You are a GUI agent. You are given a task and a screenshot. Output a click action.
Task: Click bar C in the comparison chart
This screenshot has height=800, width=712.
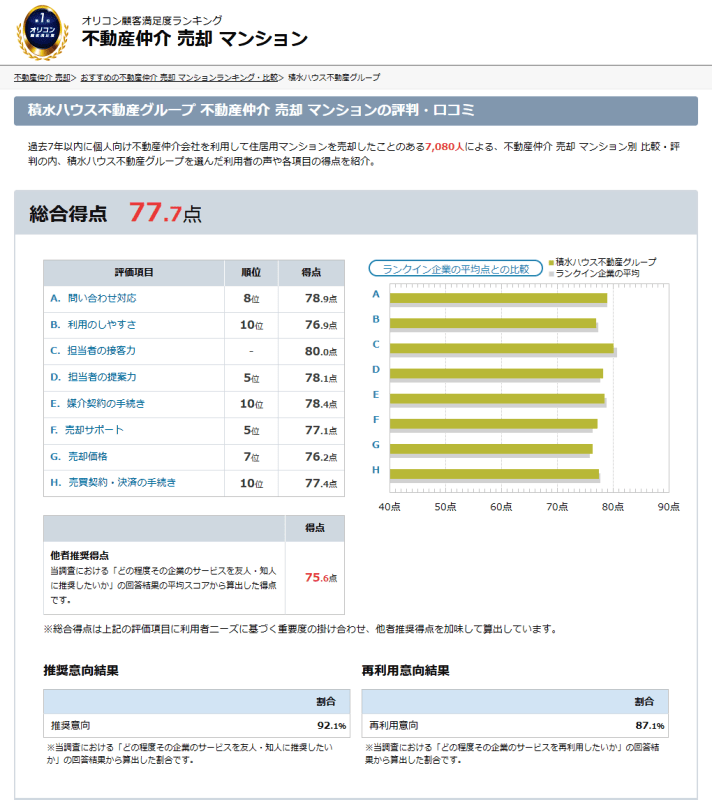500,348
